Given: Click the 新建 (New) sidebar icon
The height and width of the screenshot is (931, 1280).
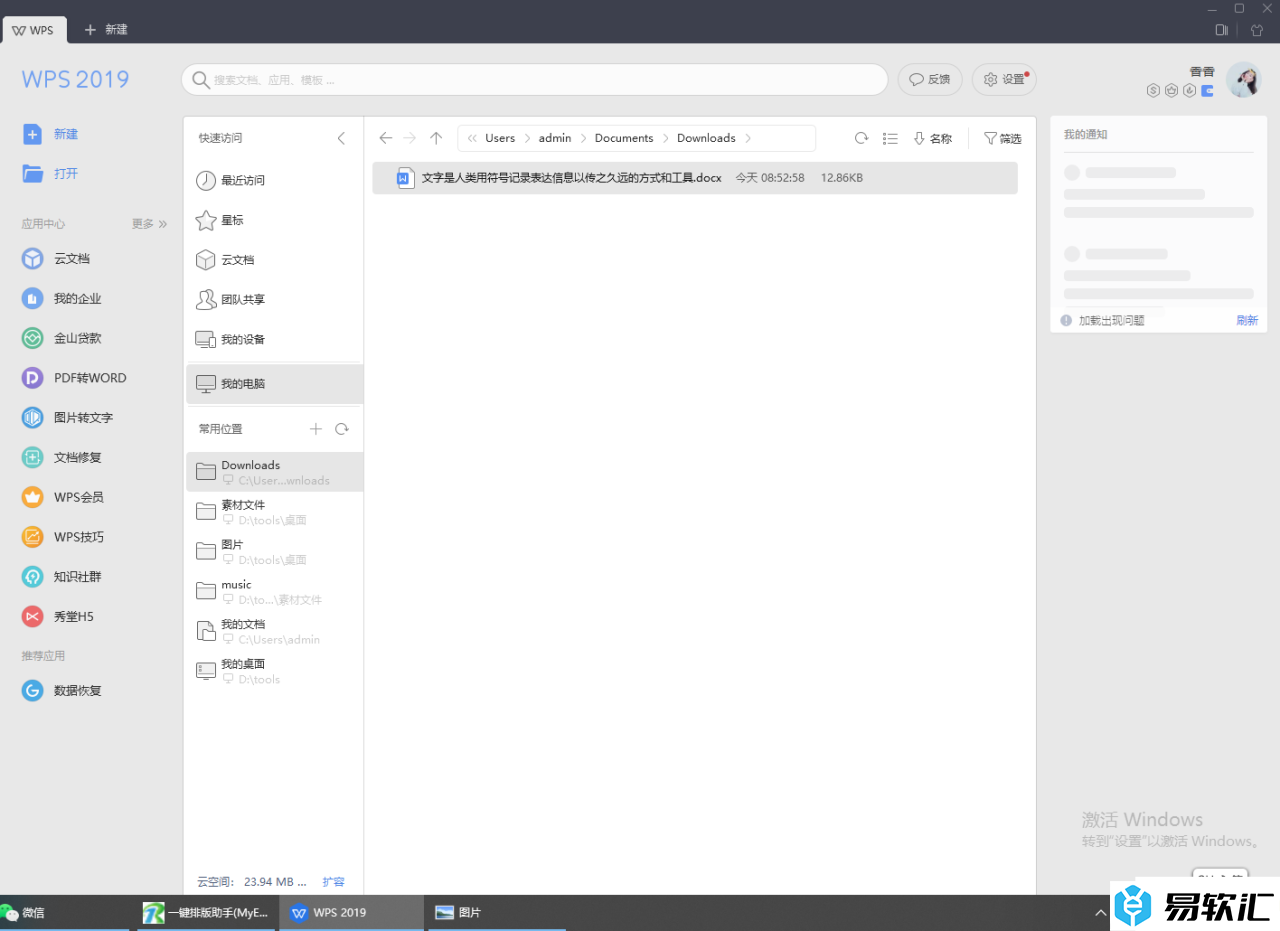Looking at the screenshot, I should pos(33,134).
